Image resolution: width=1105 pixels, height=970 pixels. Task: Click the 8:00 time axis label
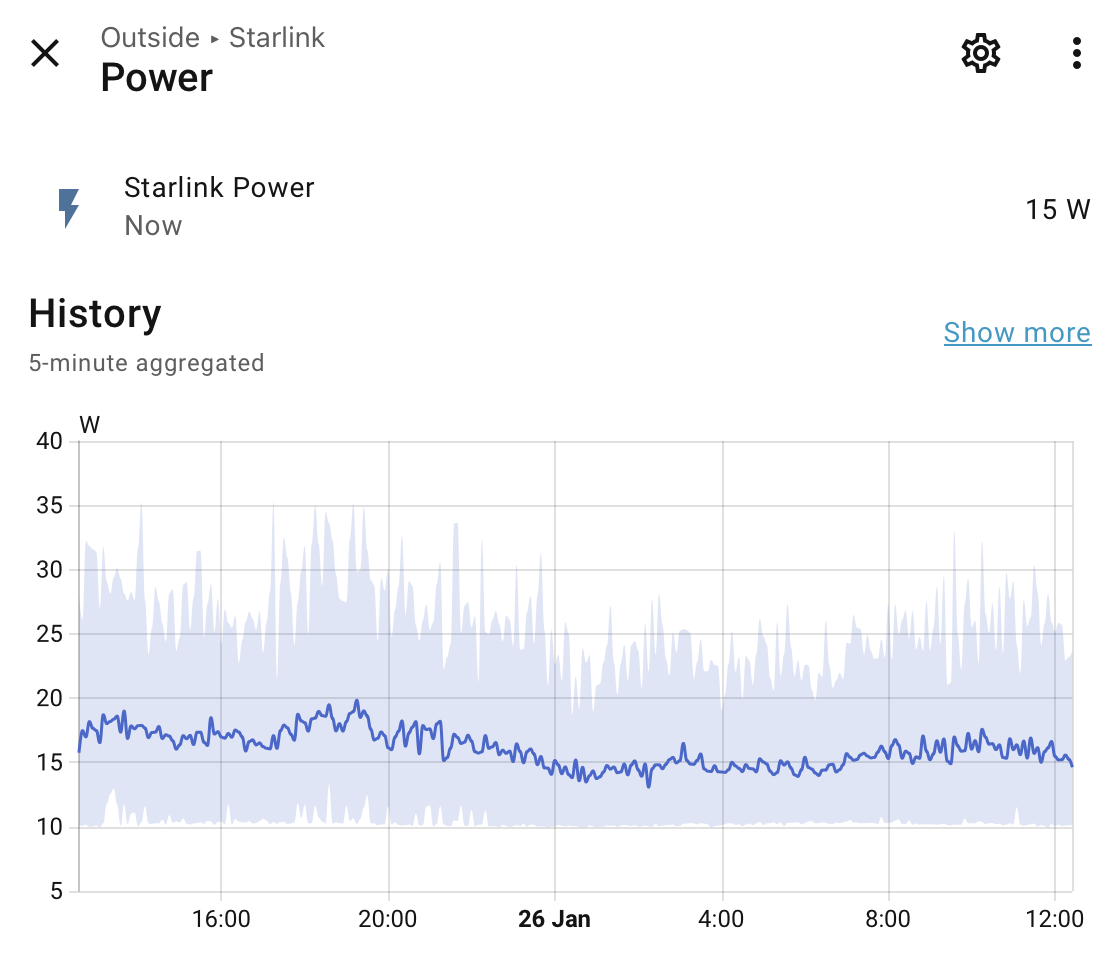(x=888, y=919)
